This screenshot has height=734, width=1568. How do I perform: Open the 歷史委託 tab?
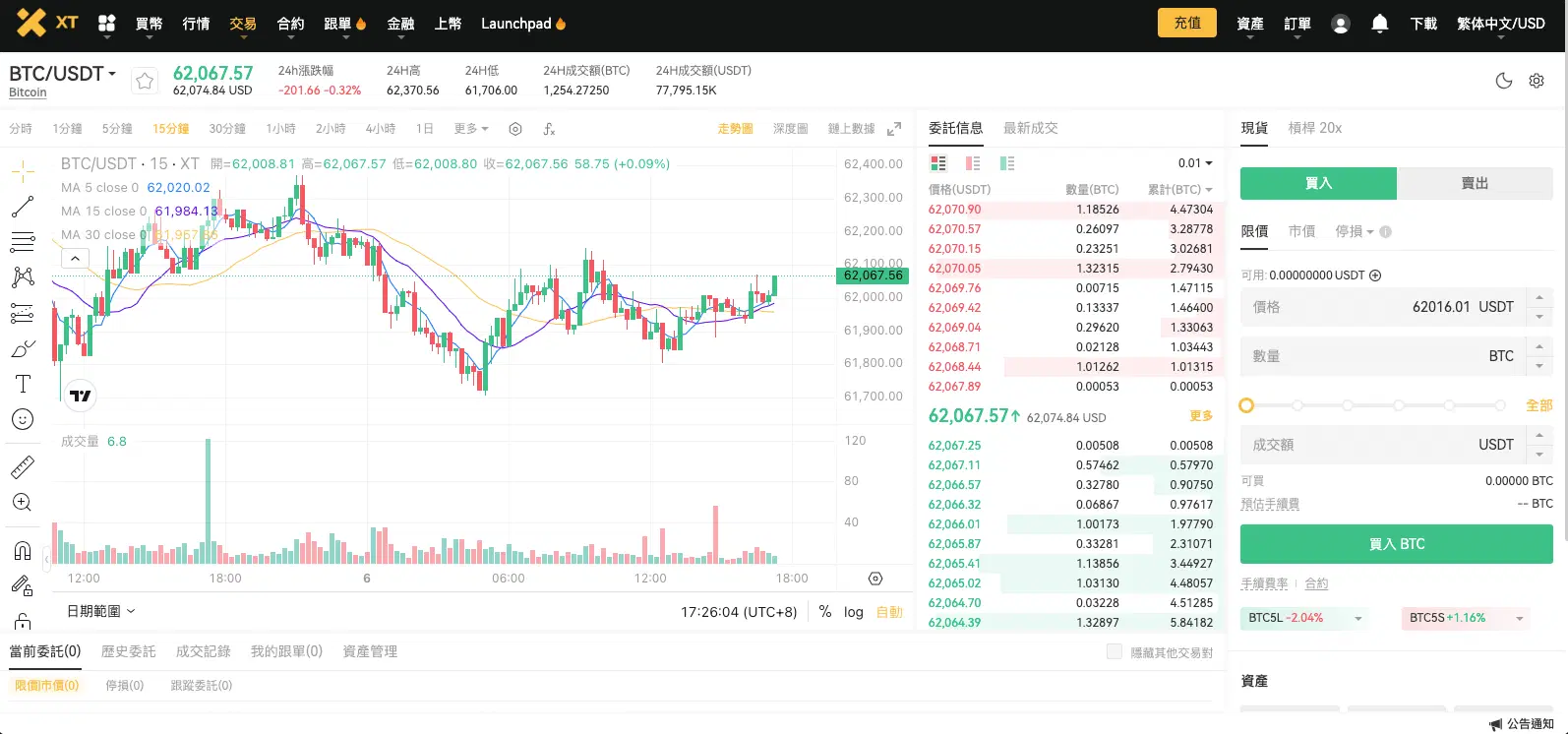[x=128, y=651]
